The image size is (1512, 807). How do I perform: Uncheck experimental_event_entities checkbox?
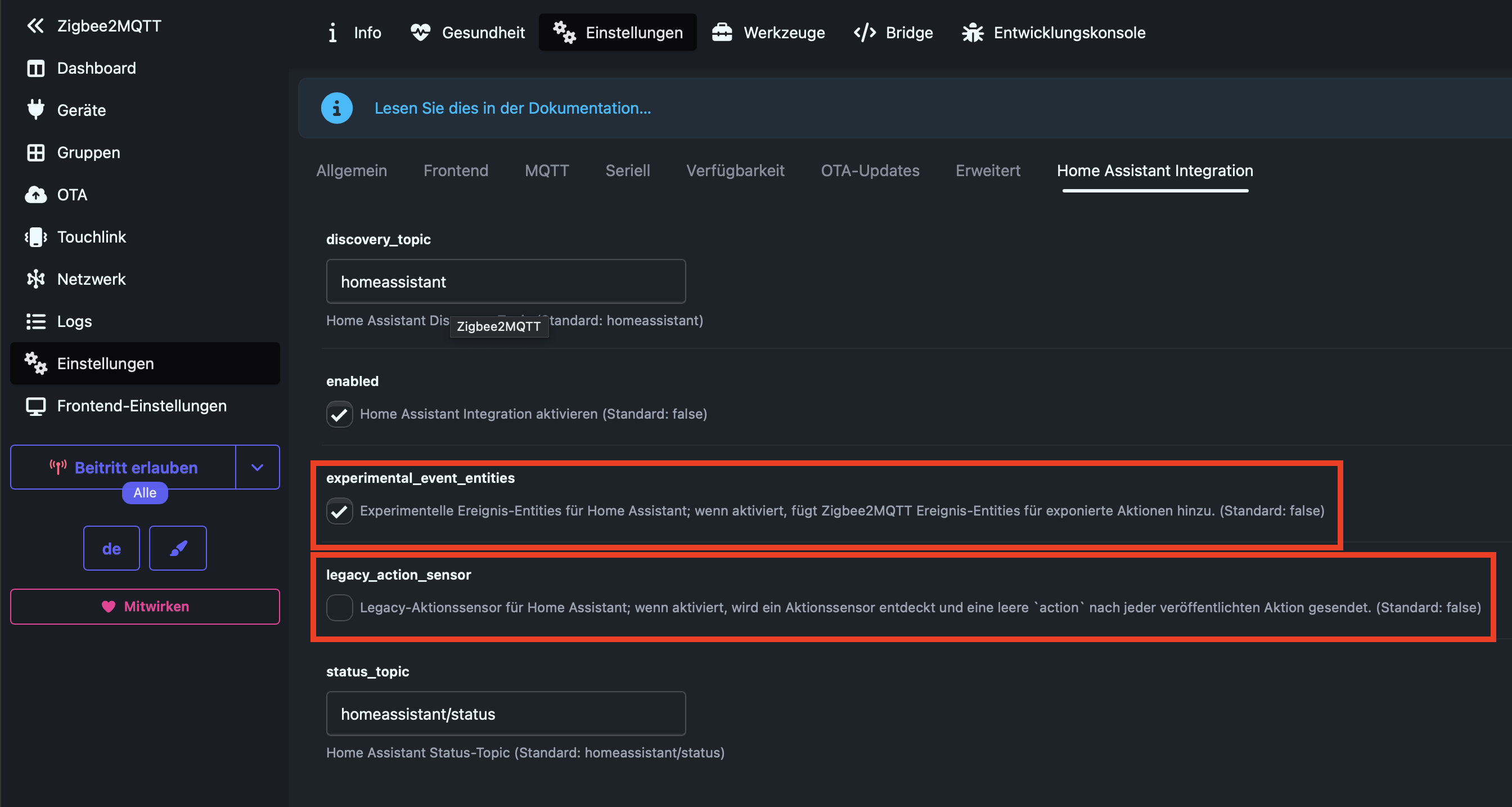[x=339, y=511]
